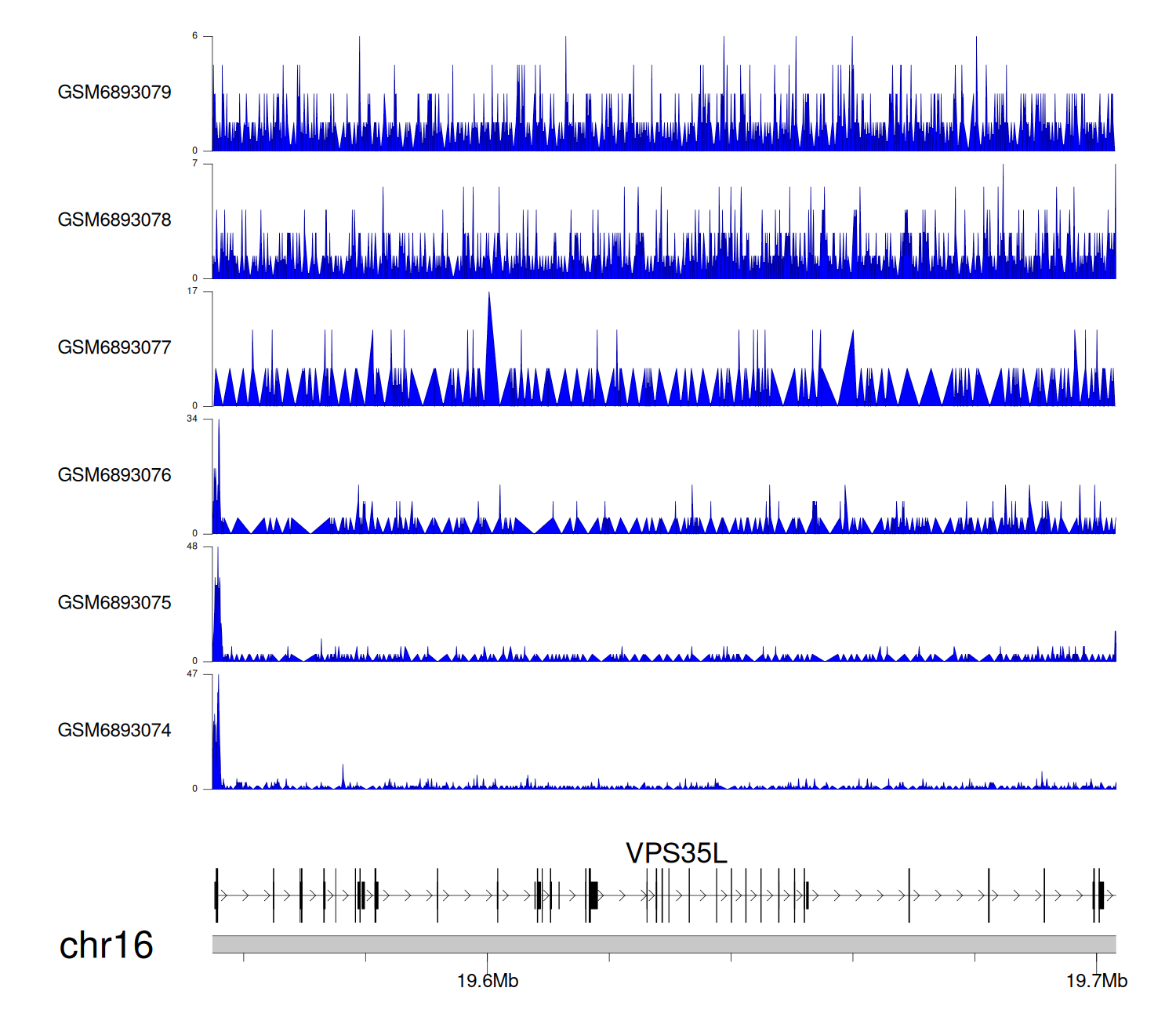Click the GSM6893077 track name
Viewport: 1176px width, 1035px height.
click(x=114, y=348)
